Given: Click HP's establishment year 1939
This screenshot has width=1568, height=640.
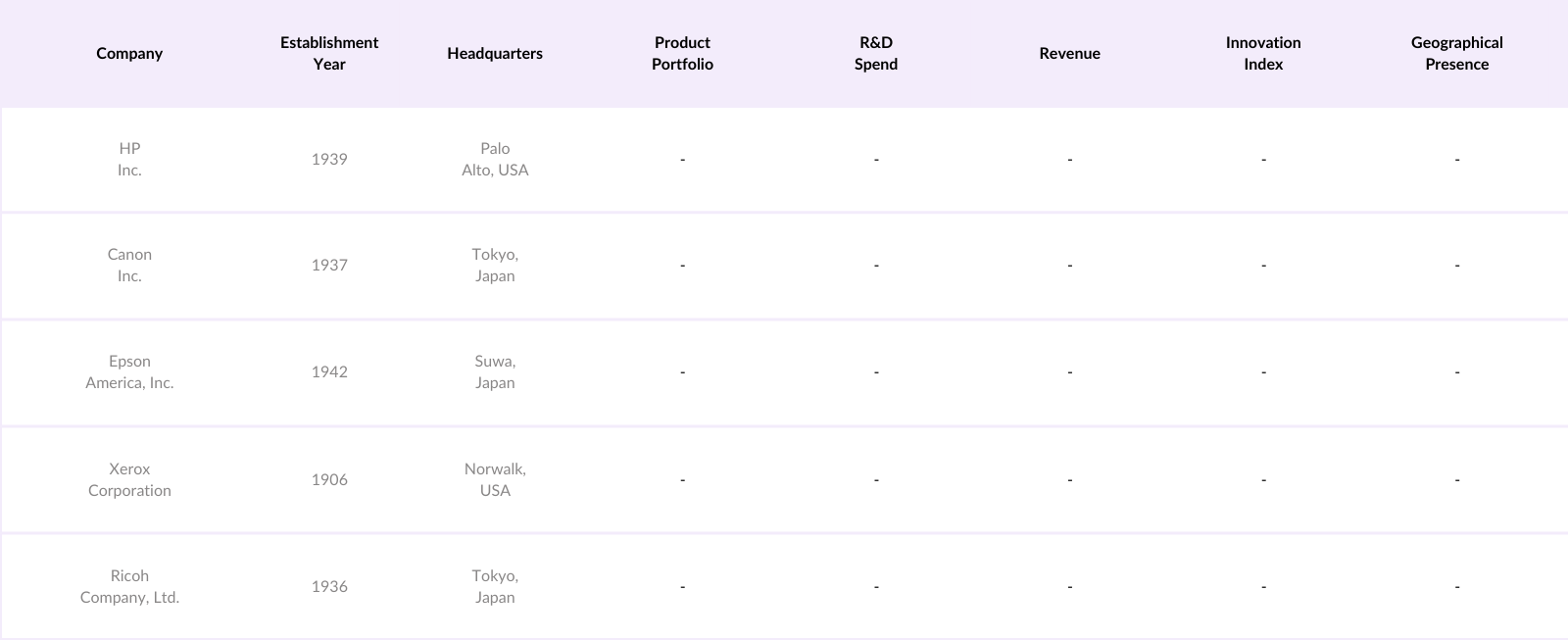Looking at the screenshot, I should point(329,160).
